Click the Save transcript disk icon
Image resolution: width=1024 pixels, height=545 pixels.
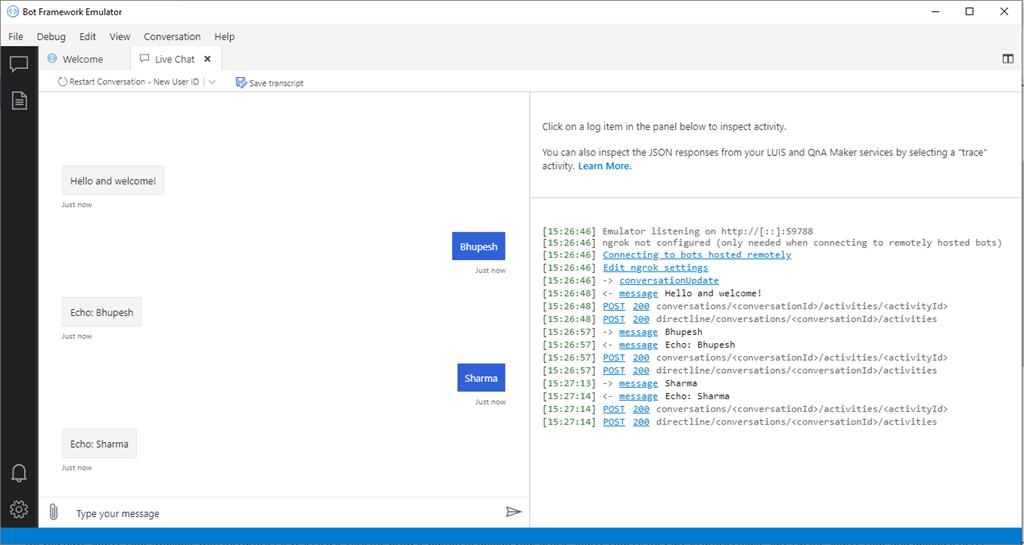click(x=241, y=82)
